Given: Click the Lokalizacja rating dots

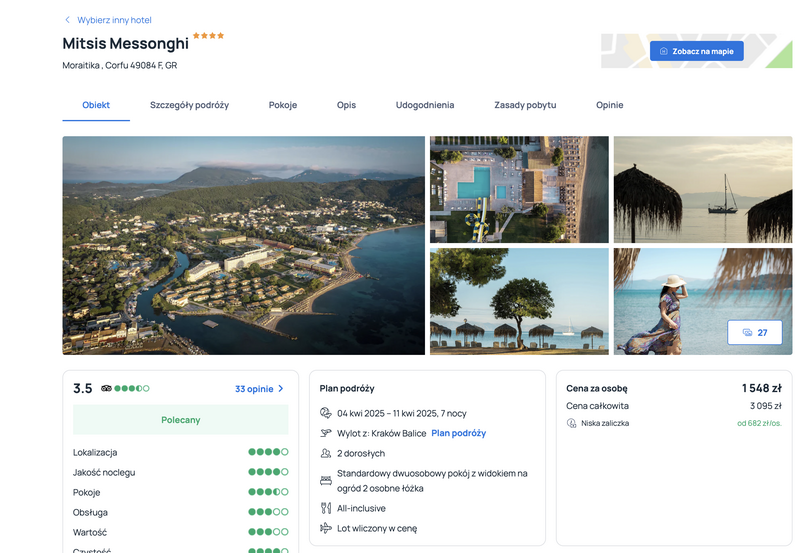Looking at the screenshot, I should (268, 452).
